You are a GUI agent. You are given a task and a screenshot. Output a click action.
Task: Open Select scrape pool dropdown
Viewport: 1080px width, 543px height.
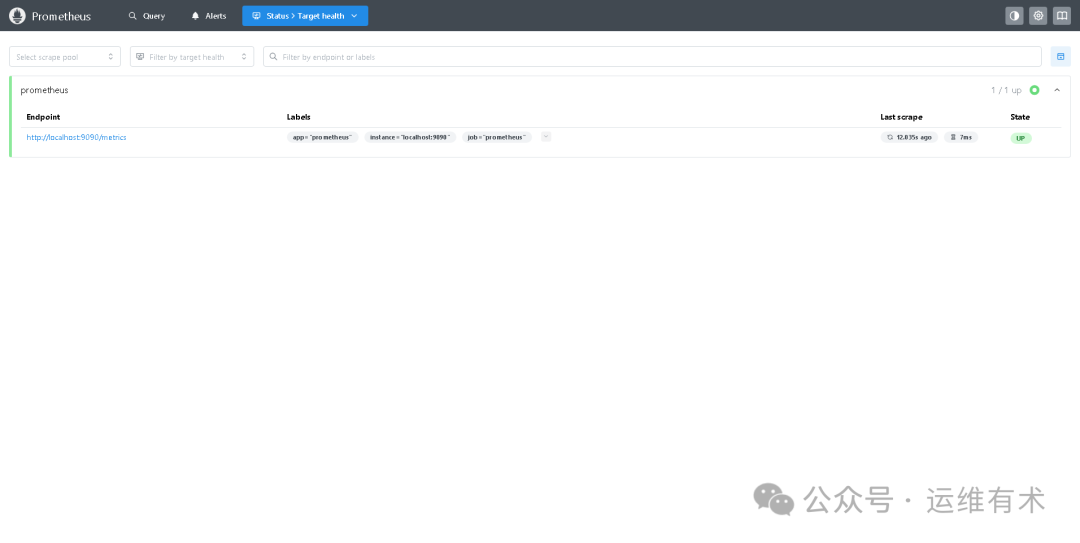click(65, 57)
